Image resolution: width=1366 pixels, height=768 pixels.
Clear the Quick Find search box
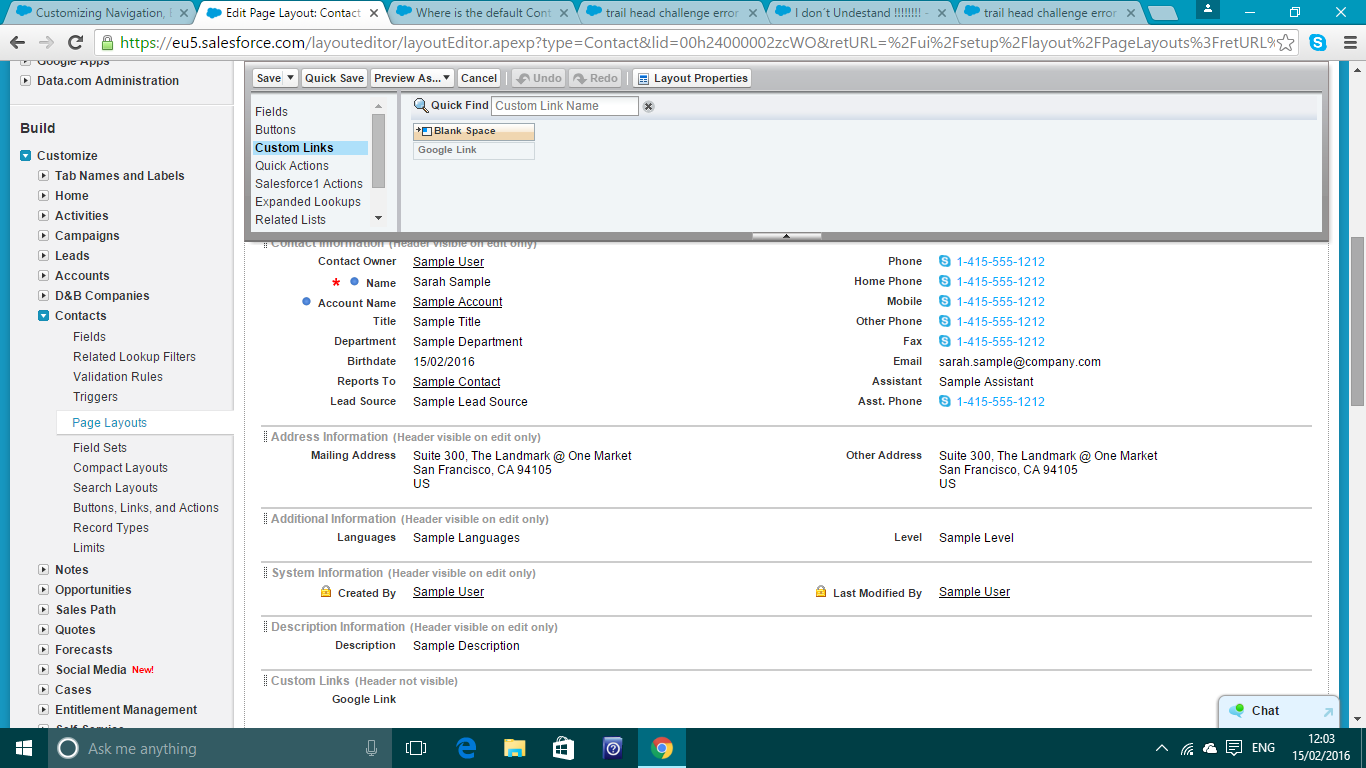[648, 106]
